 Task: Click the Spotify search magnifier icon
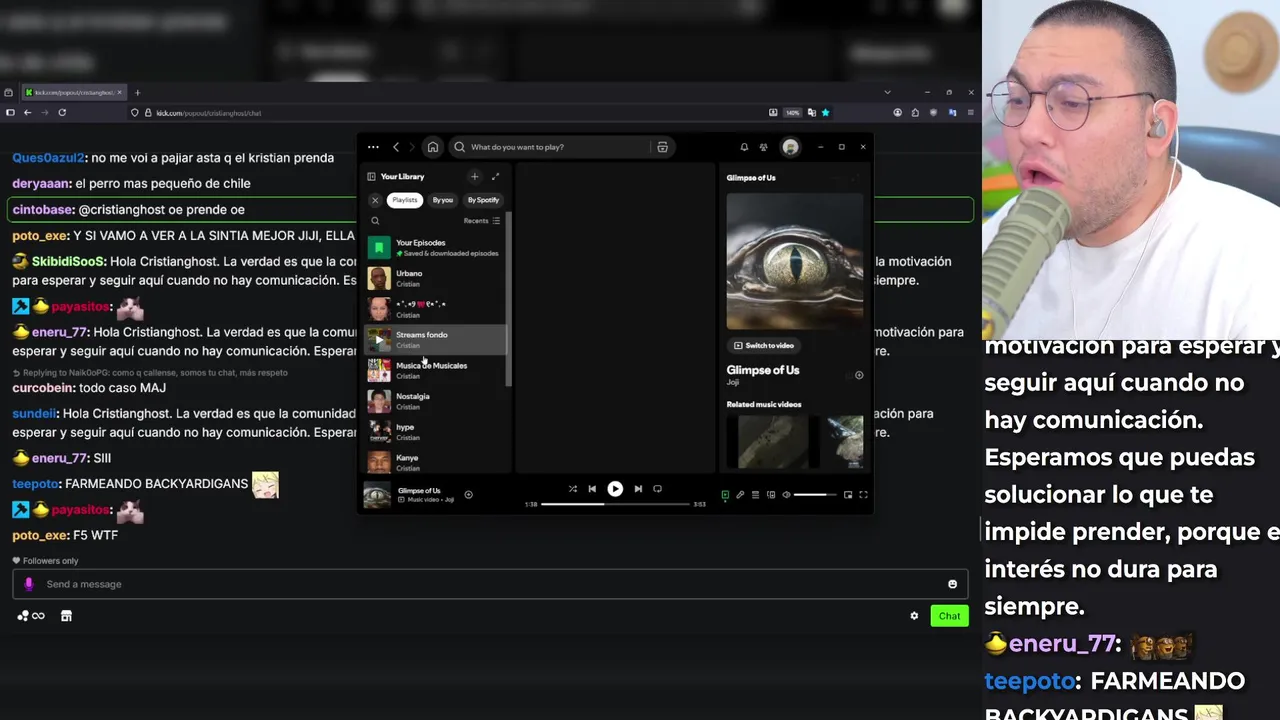click(x=460, y=147)
